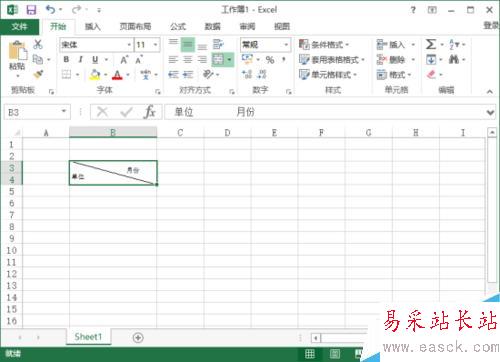This screenshot has height=362, width=500.
Task: Click the Save icon in quick access toolbar
Action: pos(31,10)
